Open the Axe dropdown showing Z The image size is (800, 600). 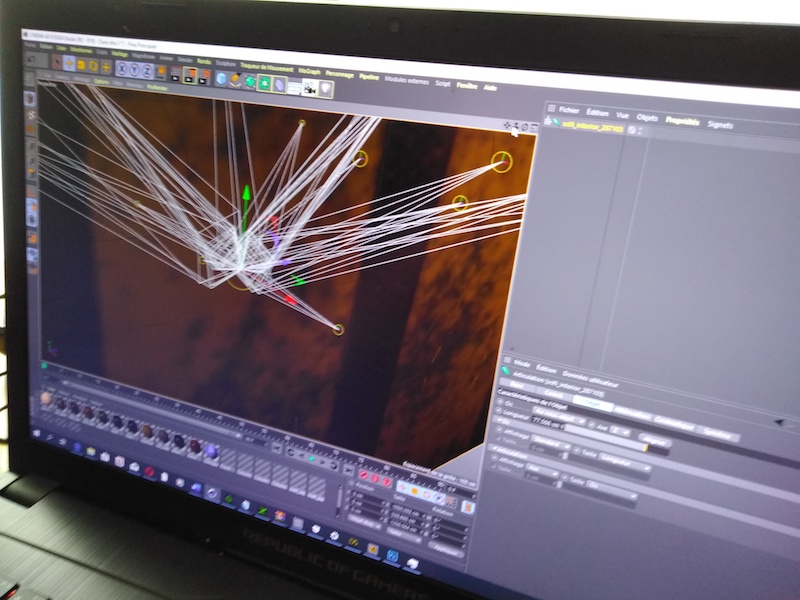tap(620, 431)
